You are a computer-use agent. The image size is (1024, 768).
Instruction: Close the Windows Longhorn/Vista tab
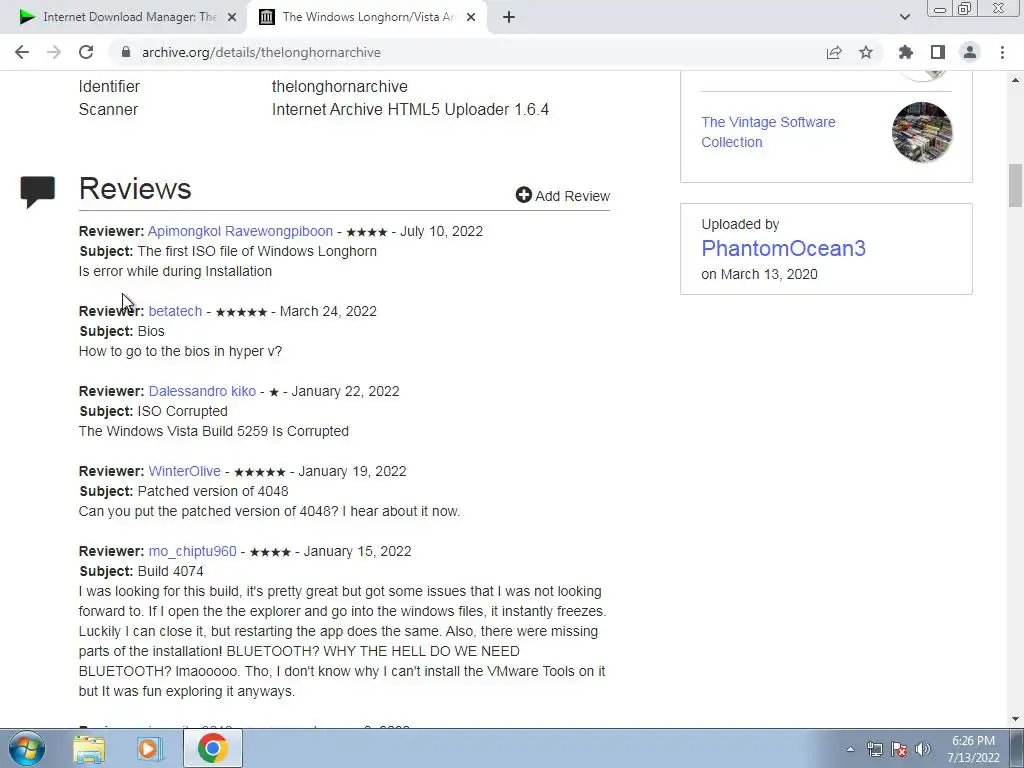pos(471,18)
